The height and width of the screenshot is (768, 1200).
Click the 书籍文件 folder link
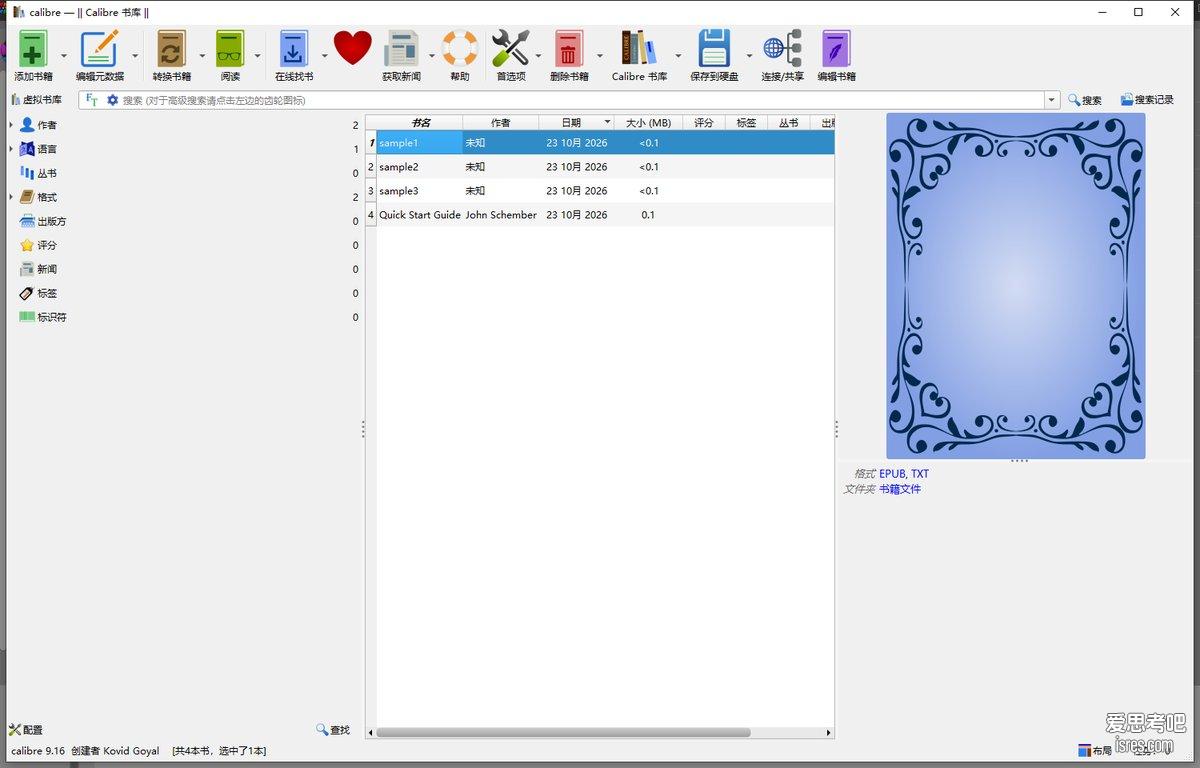click(900, 489)
